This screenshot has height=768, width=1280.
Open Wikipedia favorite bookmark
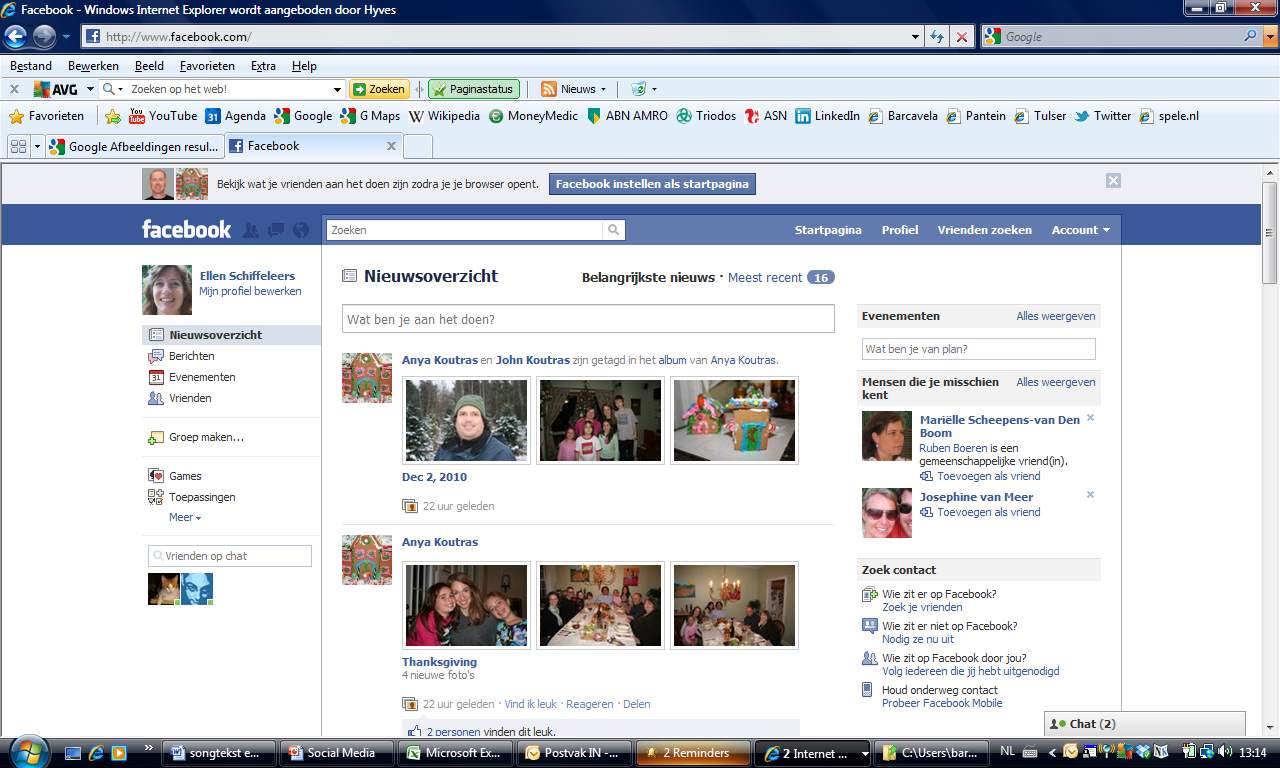[444, 116]
